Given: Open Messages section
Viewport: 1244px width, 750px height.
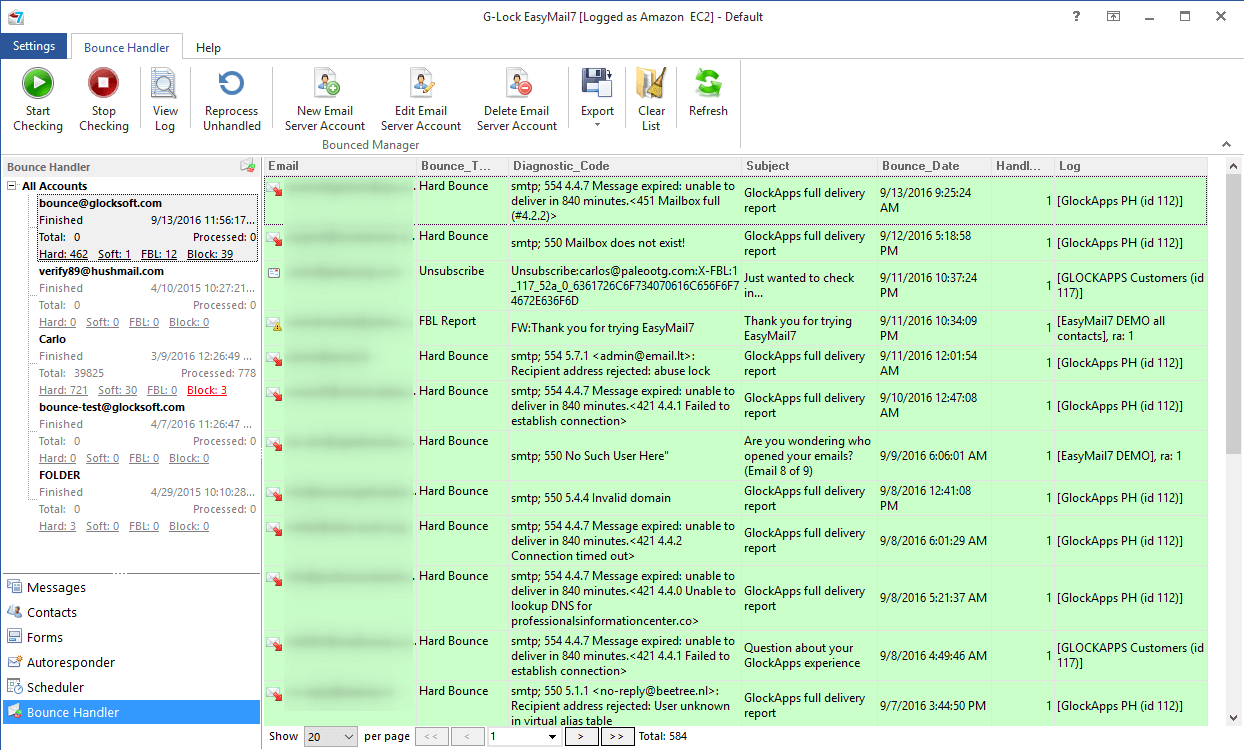Looking at the screenshot, I should pyautogui.click(x=130, y=587).
